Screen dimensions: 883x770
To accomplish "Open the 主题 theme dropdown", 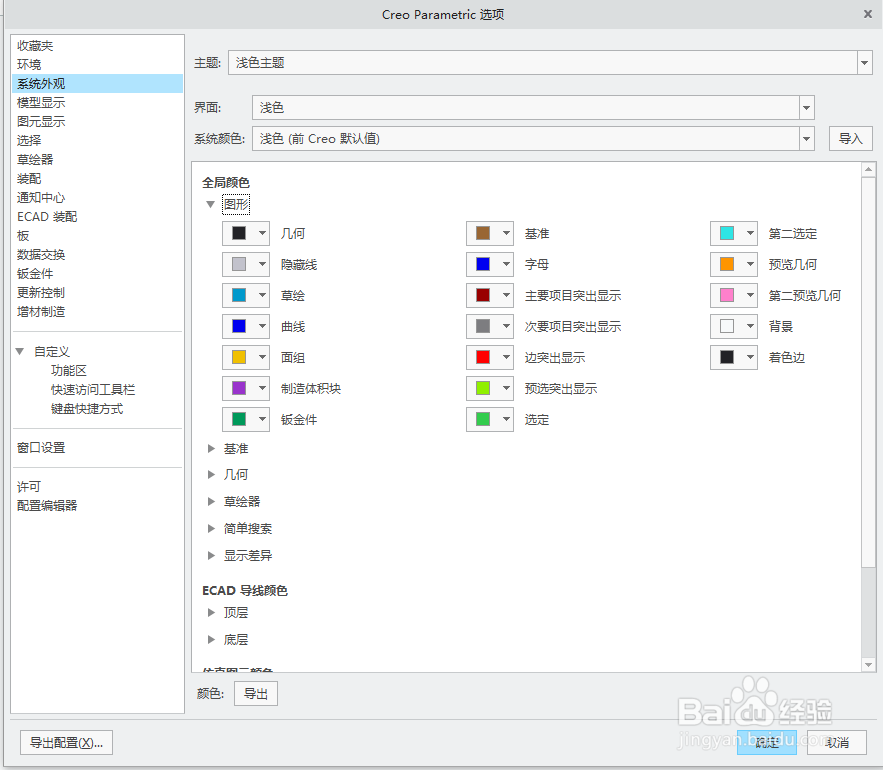I will tap(864, 63).
